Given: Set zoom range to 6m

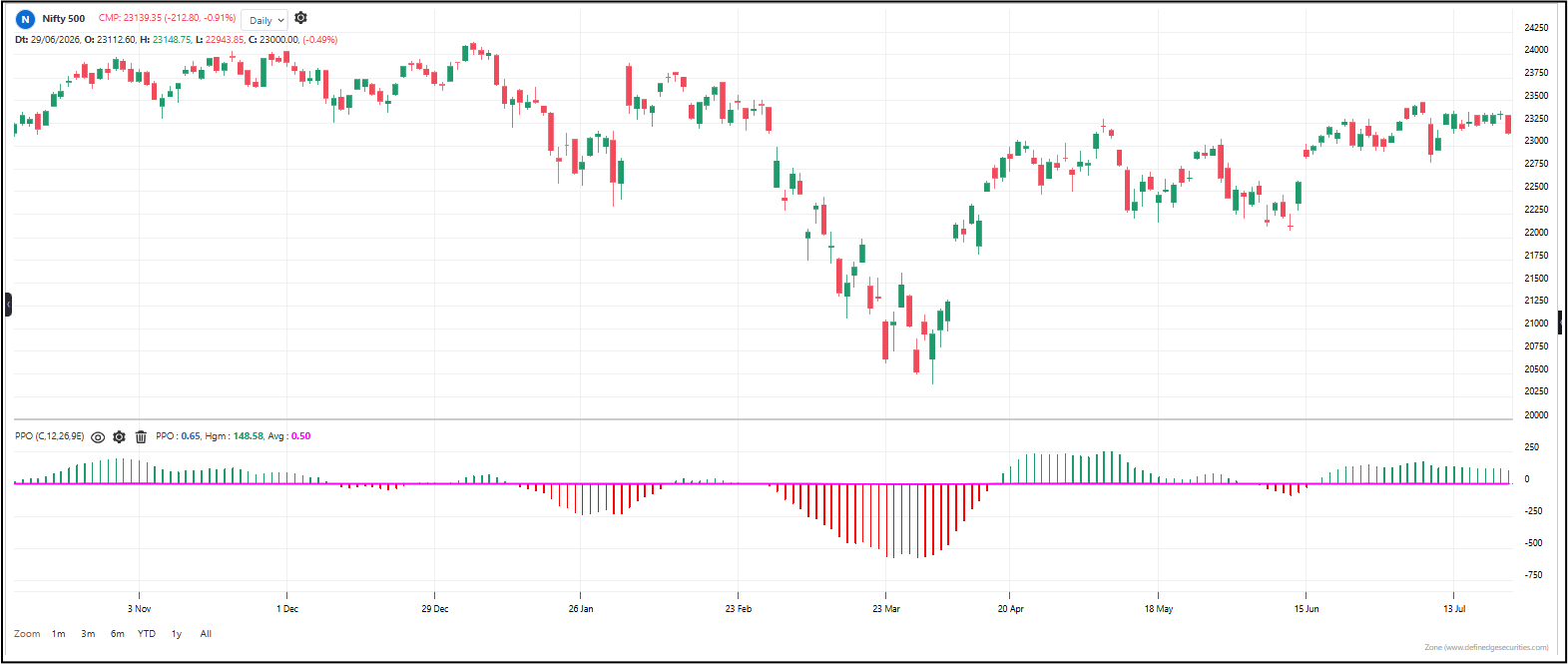Looking at the screenshot, I should coord(118,634).
